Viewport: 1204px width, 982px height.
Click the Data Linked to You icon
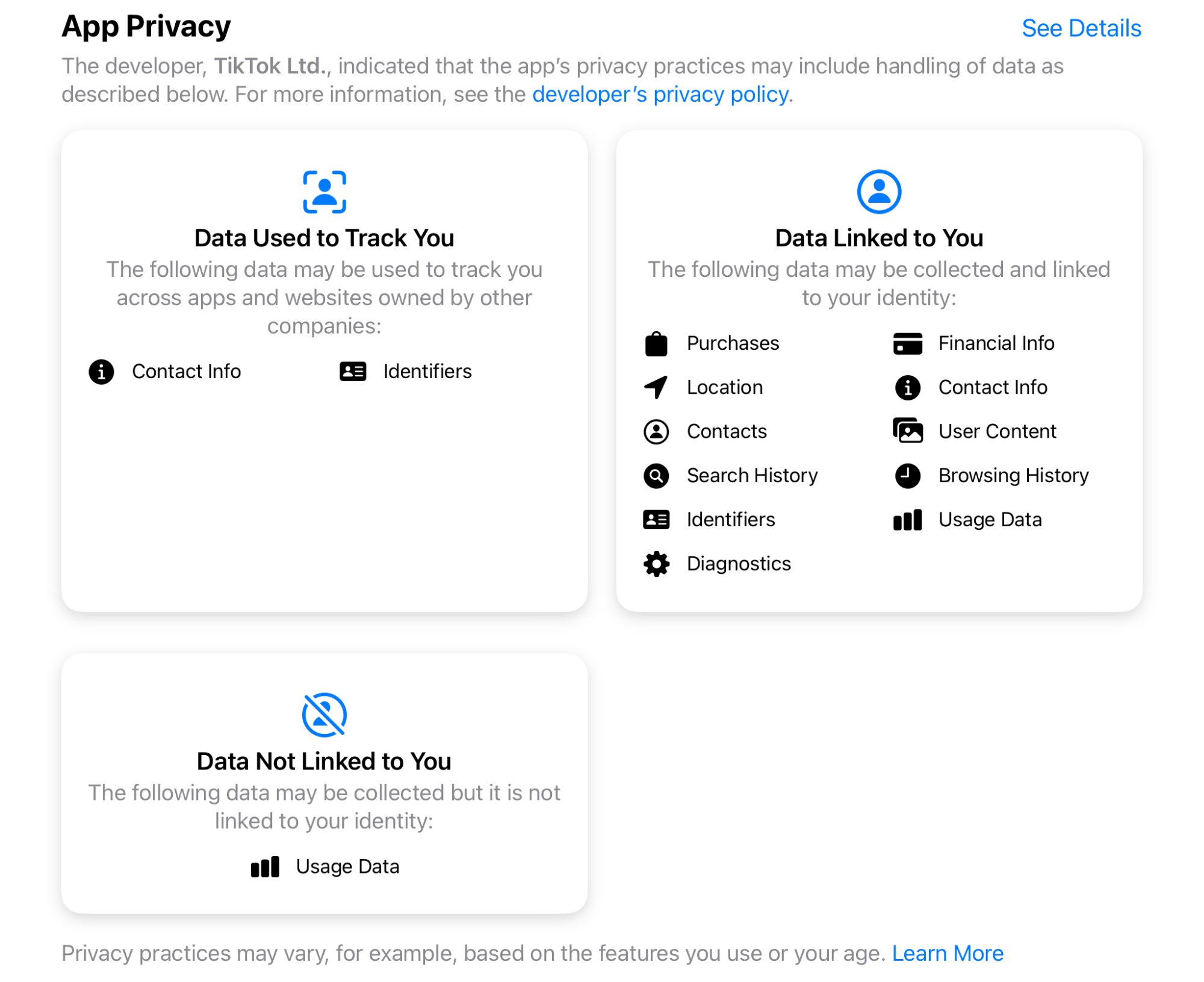tap(878, 192)
